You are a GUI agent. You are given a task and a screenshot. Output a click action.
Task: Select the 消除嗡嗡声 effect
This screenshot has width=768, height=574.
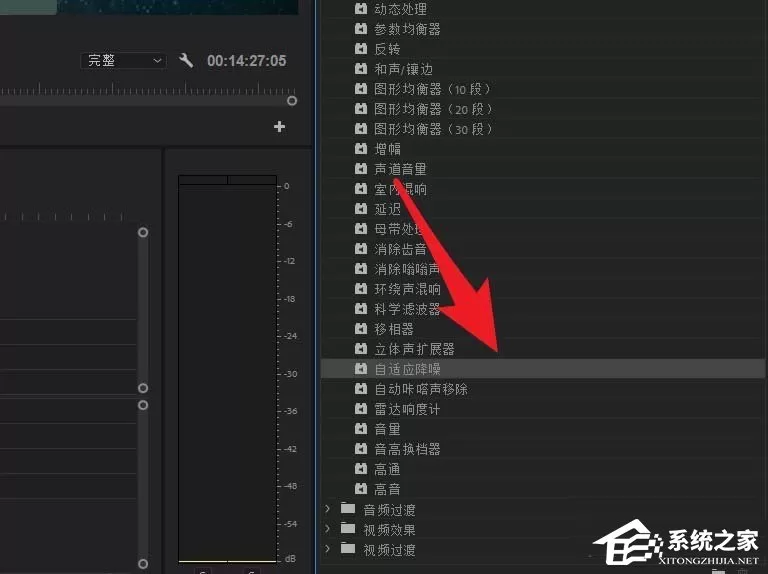pos(408,269)
